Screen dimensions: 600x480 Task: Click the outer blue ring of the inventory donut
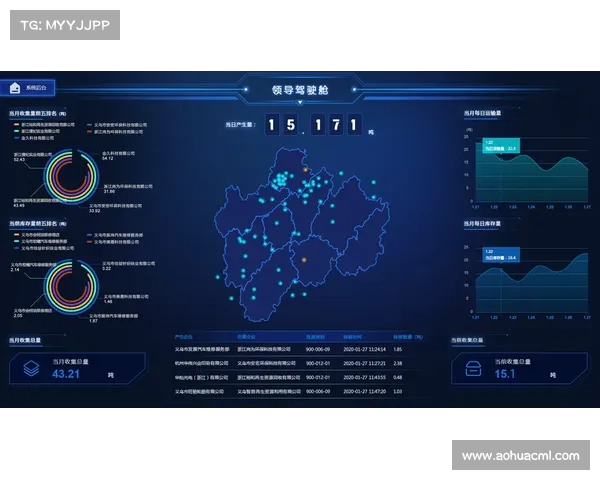coord(96,288)
